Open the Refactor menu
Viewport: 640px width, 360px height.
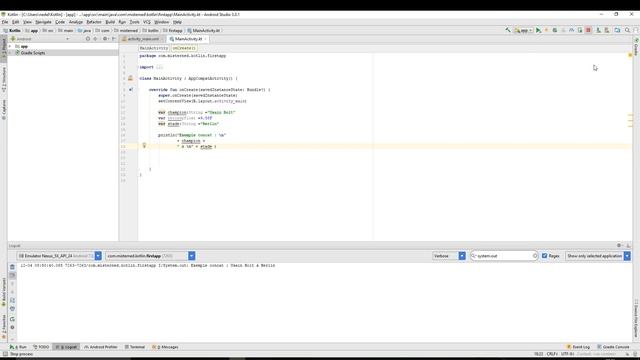[x=94, y=22]
